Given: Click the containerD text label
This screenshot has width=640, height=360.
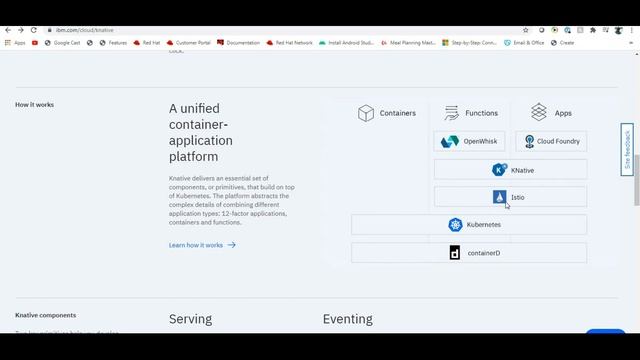Looking at the screenshot, I should pos(484,253).
